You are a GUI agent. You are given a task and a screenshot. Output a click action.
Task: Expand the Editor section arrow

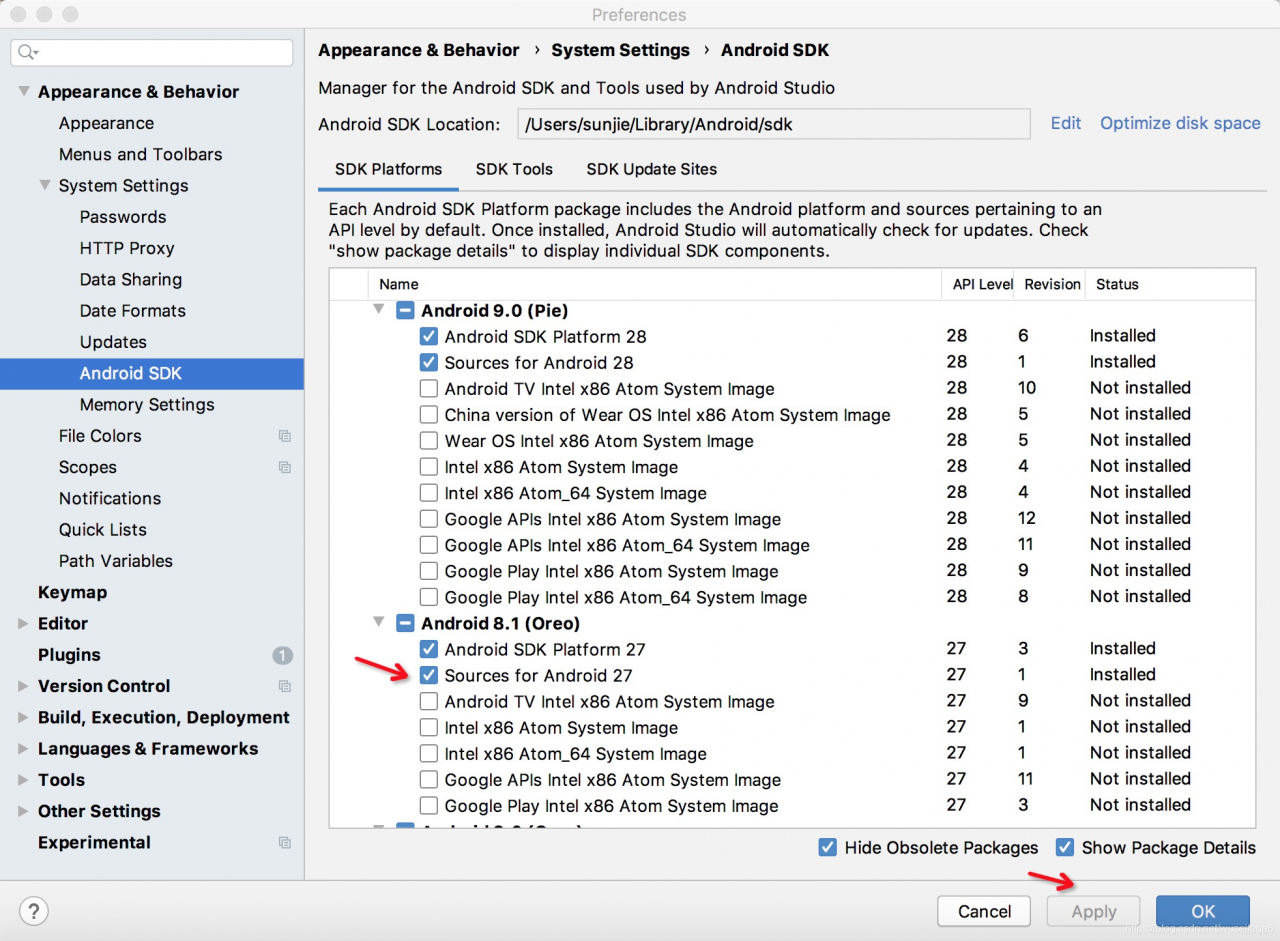click(23, 623)
